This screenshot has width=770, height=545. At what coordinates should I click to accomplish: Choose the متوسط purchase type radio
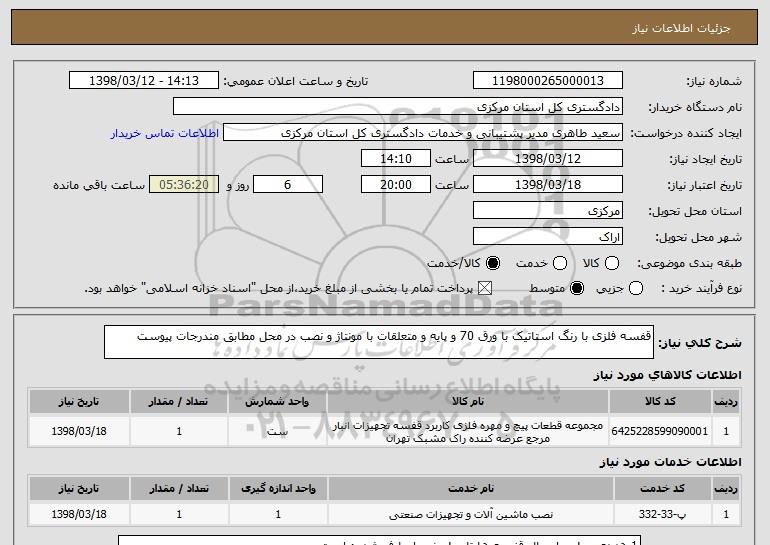click(577, 288)
